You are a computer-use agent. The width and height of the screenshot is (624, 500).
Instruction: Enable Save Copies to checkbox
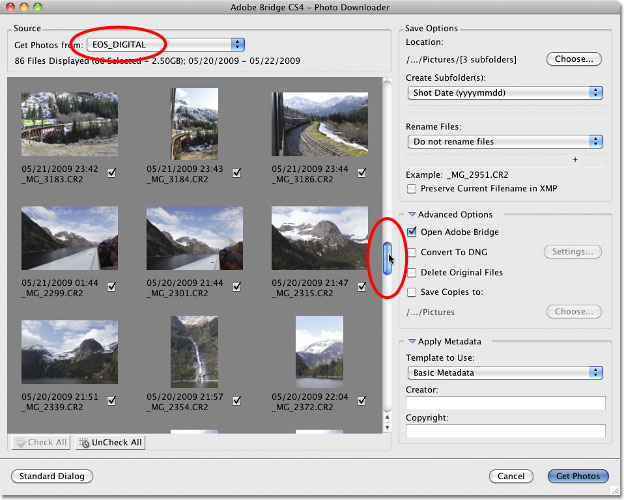(x=411, y=292)
